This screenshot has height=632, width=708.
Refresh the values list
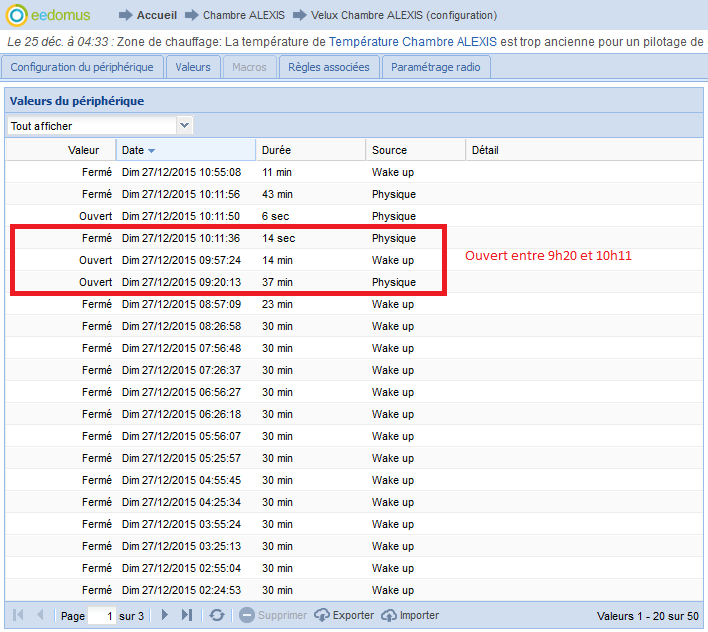217,615
